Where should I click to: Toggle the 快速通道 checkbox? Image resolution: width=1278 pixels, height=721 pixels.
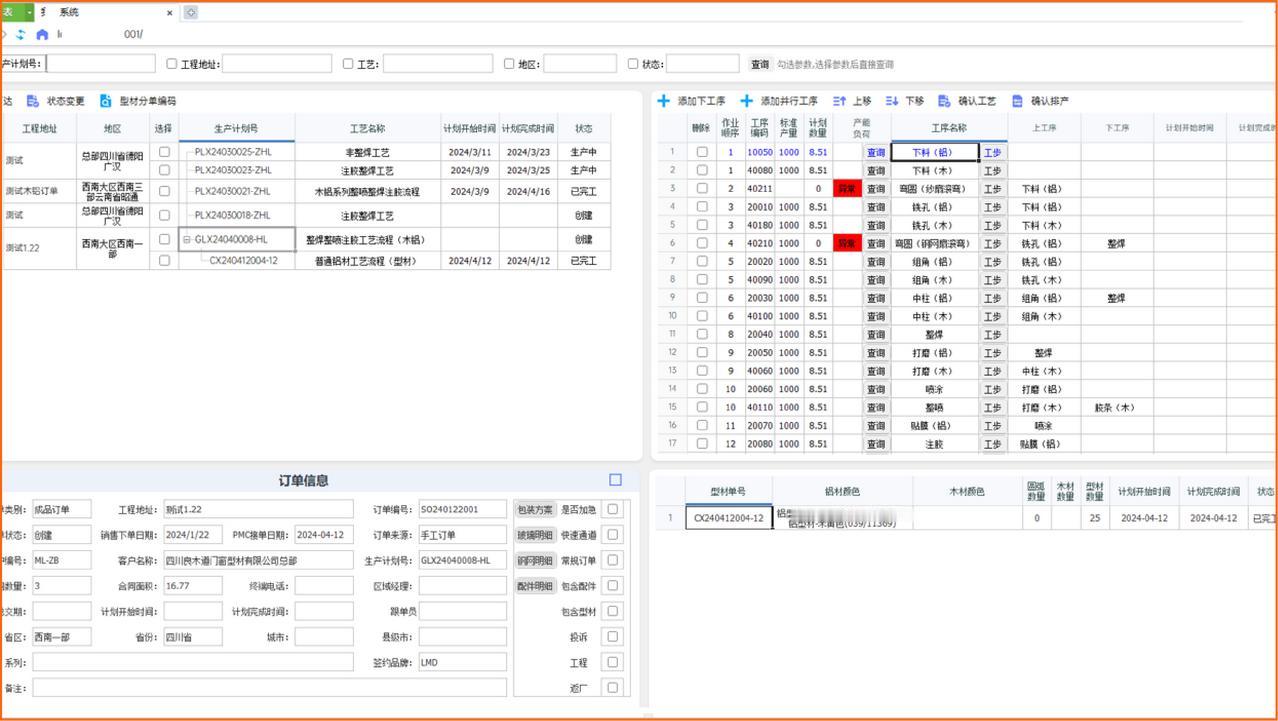click(613, 535)
